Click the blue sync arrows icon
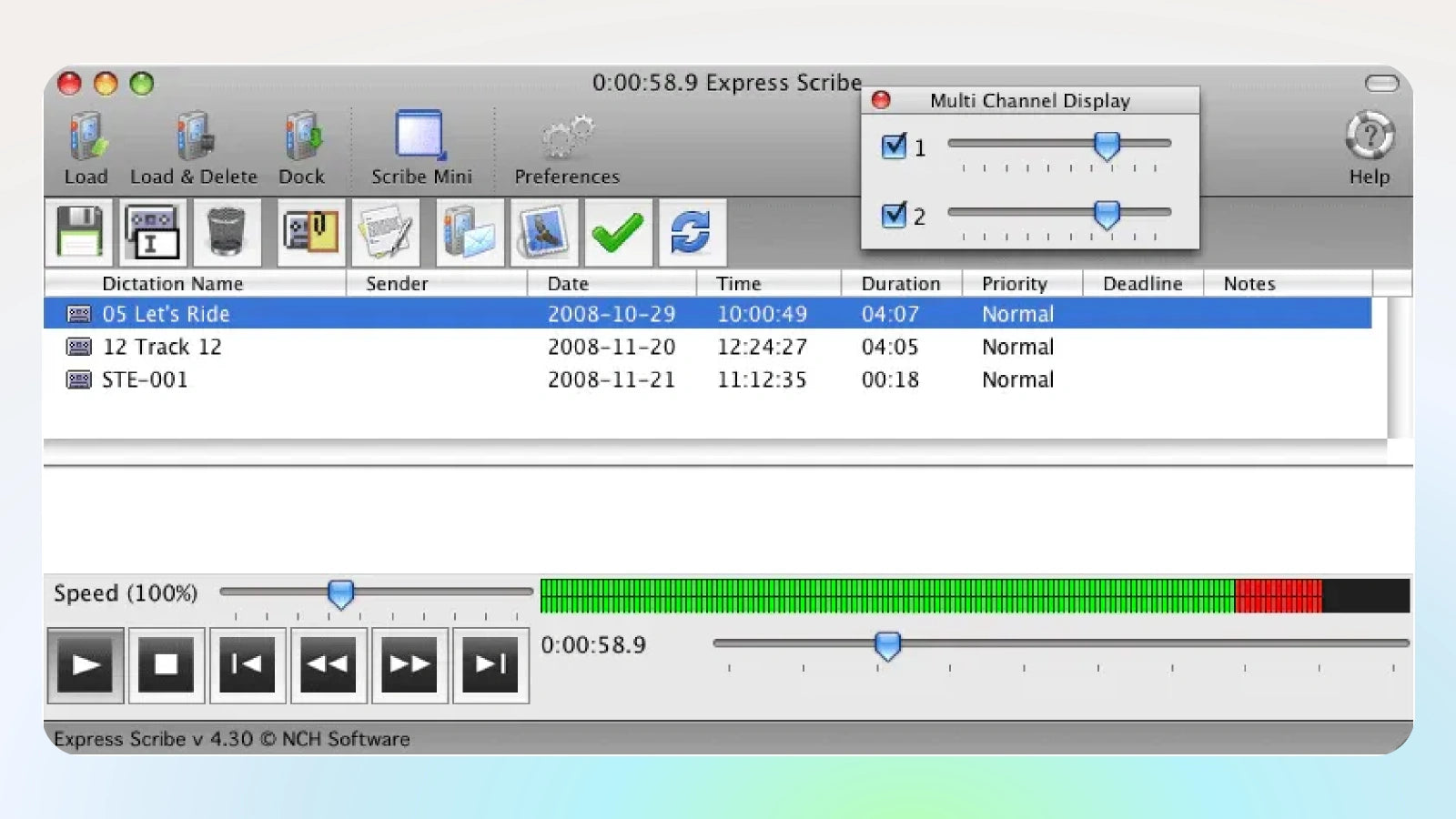Image resolution: width=1456 pixels, height=819 pixels. click(x=691, y=232)
